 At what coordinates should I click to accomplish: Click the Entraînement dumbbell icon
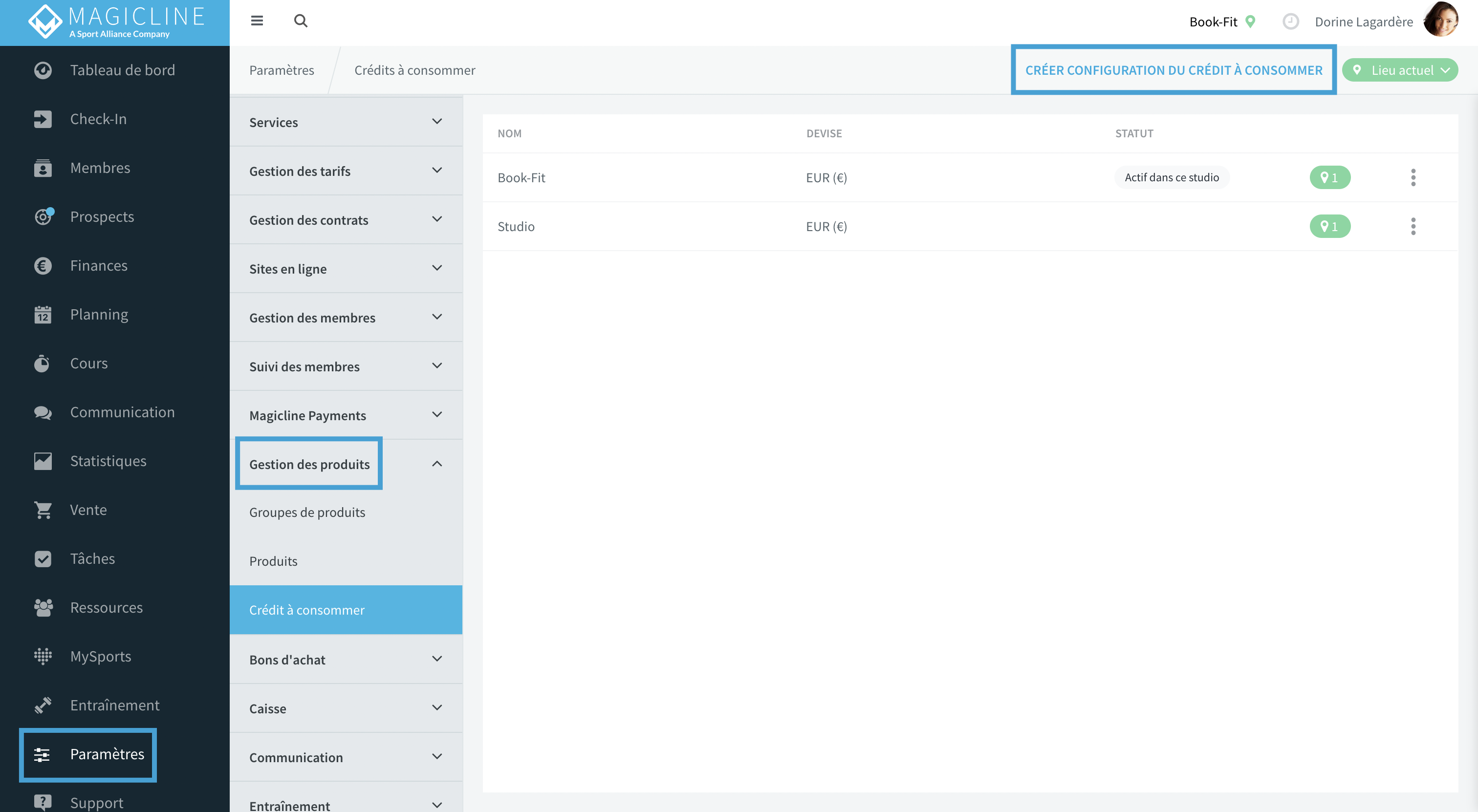click(x=43, y=705)
